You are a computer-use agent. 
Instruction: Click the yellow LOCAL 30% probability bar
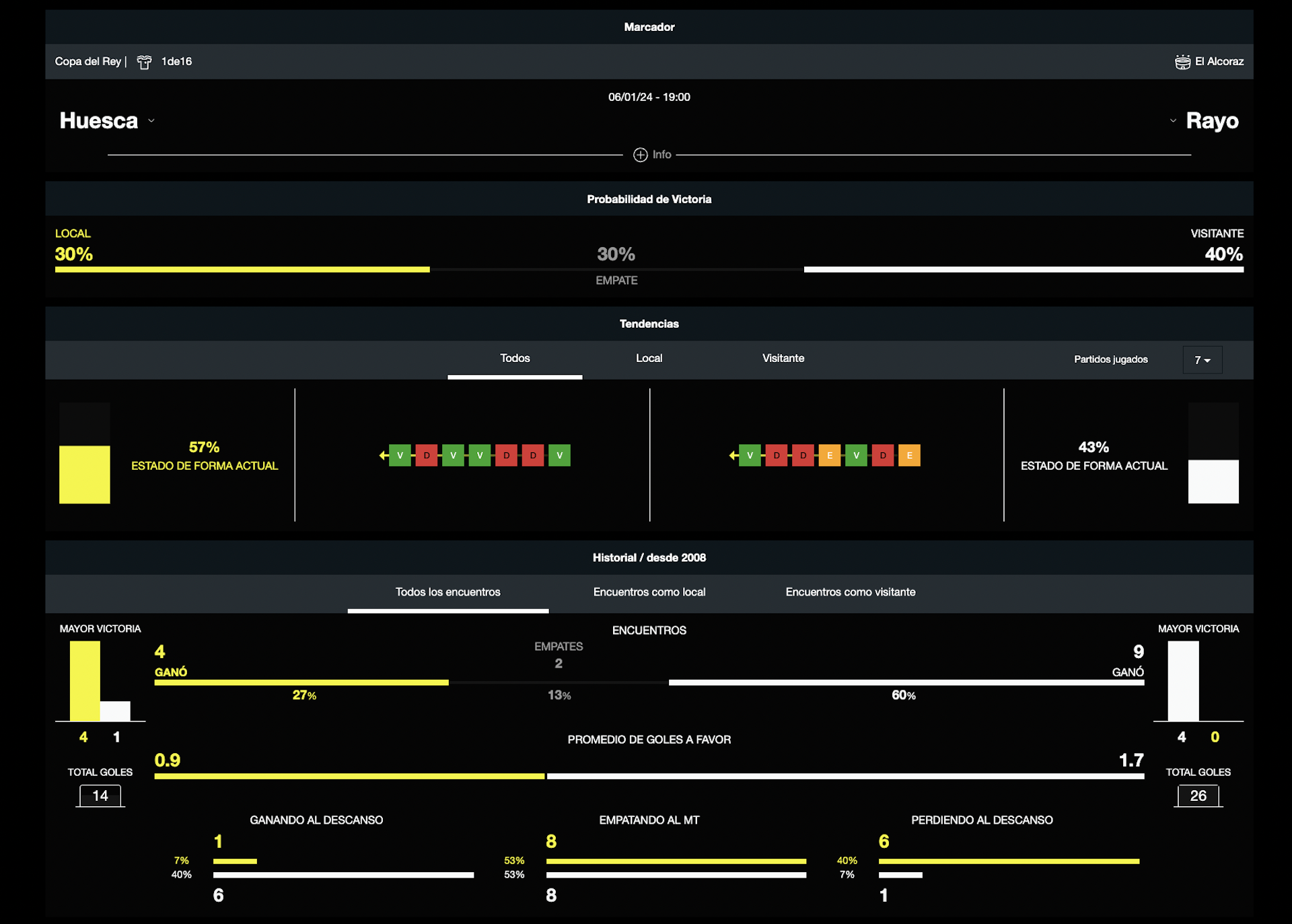pos(242,270)
